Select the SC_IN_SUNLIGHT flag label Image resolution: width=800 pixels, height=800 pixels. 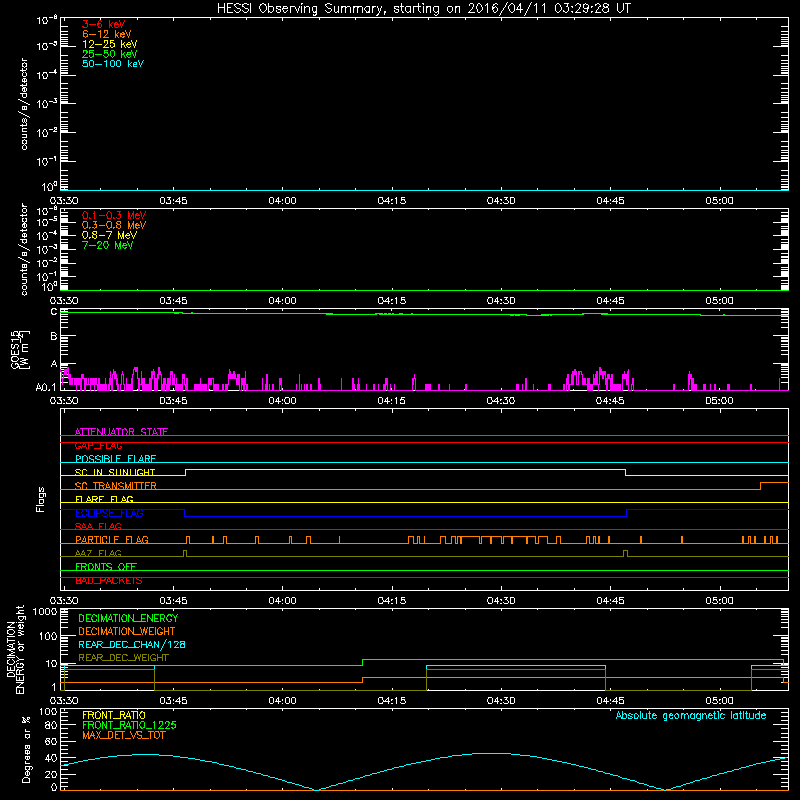point(115,472)
